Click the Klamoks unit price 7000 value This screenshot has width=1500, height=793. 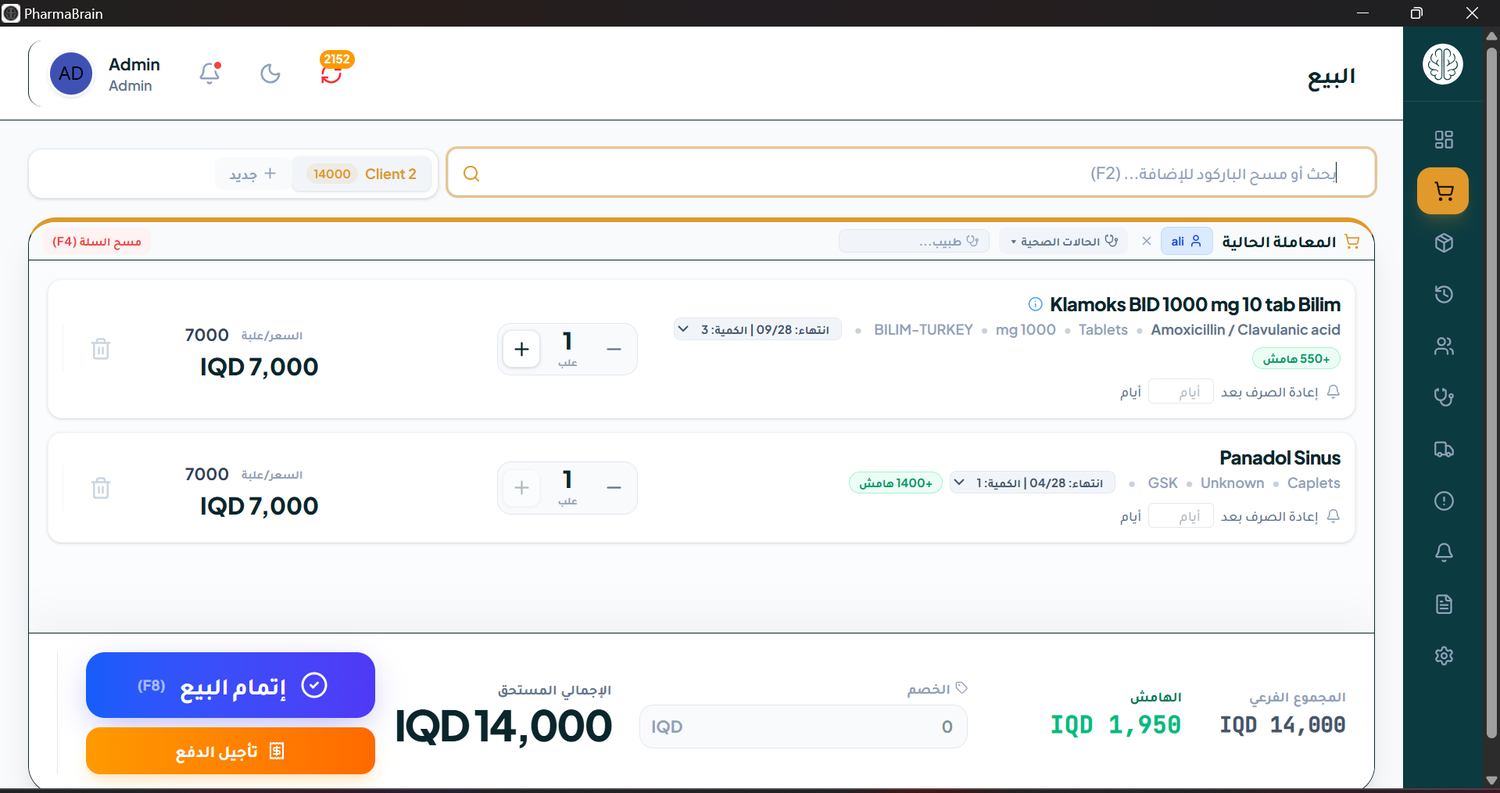coord(207,335)
